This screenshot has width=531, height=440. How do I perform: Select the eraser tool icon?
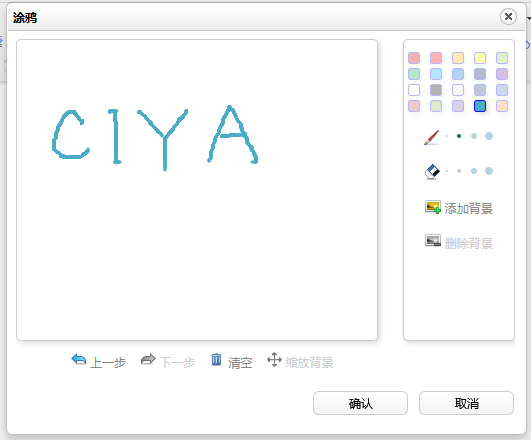pos(432,172)
